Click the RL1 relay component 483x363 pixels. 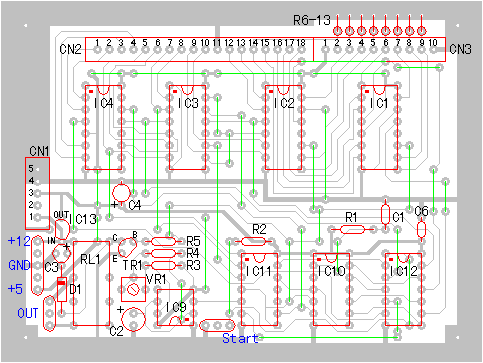point(91,283)
